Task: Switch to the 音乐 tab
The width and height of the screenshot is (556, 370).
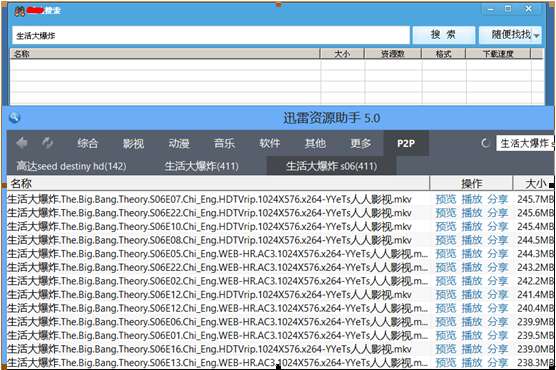Action: [224, 143]
